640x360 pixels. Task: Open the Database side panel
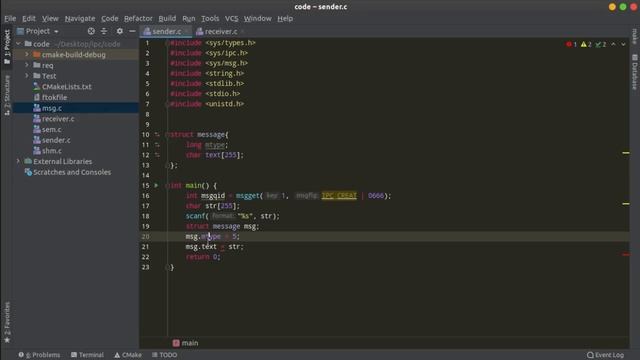click(634, 72)
